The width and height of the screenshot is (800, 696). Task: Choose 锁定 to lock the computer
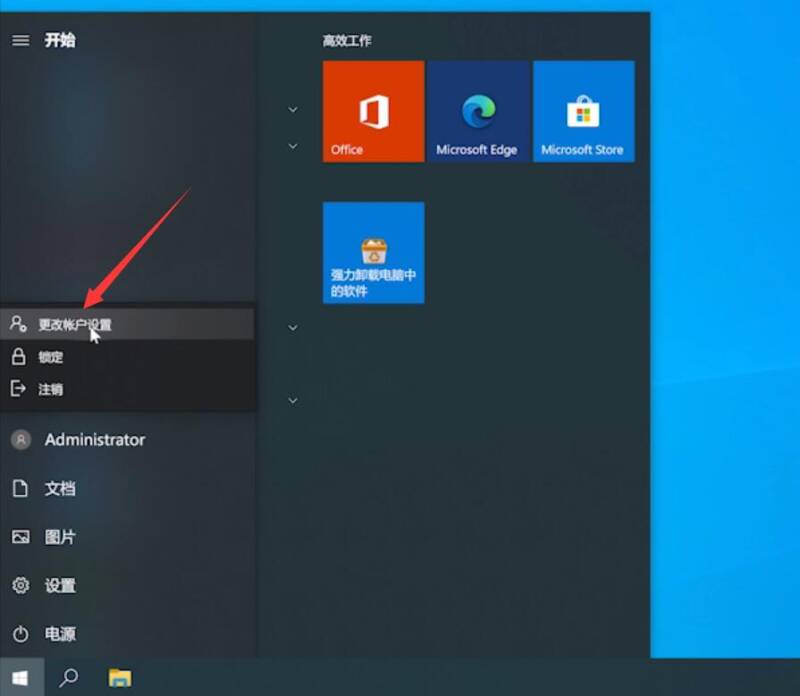[x=128, y=357]
